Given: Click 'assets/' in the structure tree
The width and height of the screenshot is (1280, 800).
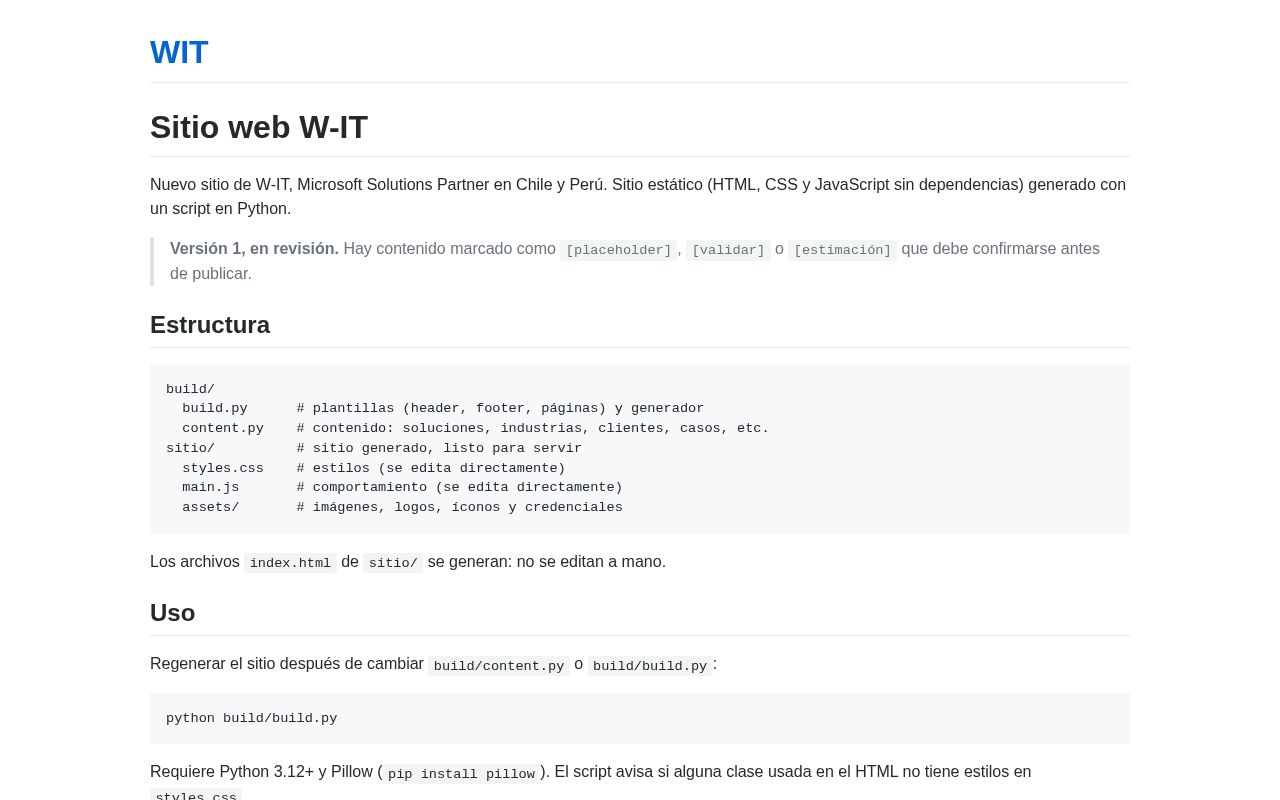Looking at the screenshot, I should point(211,507).
